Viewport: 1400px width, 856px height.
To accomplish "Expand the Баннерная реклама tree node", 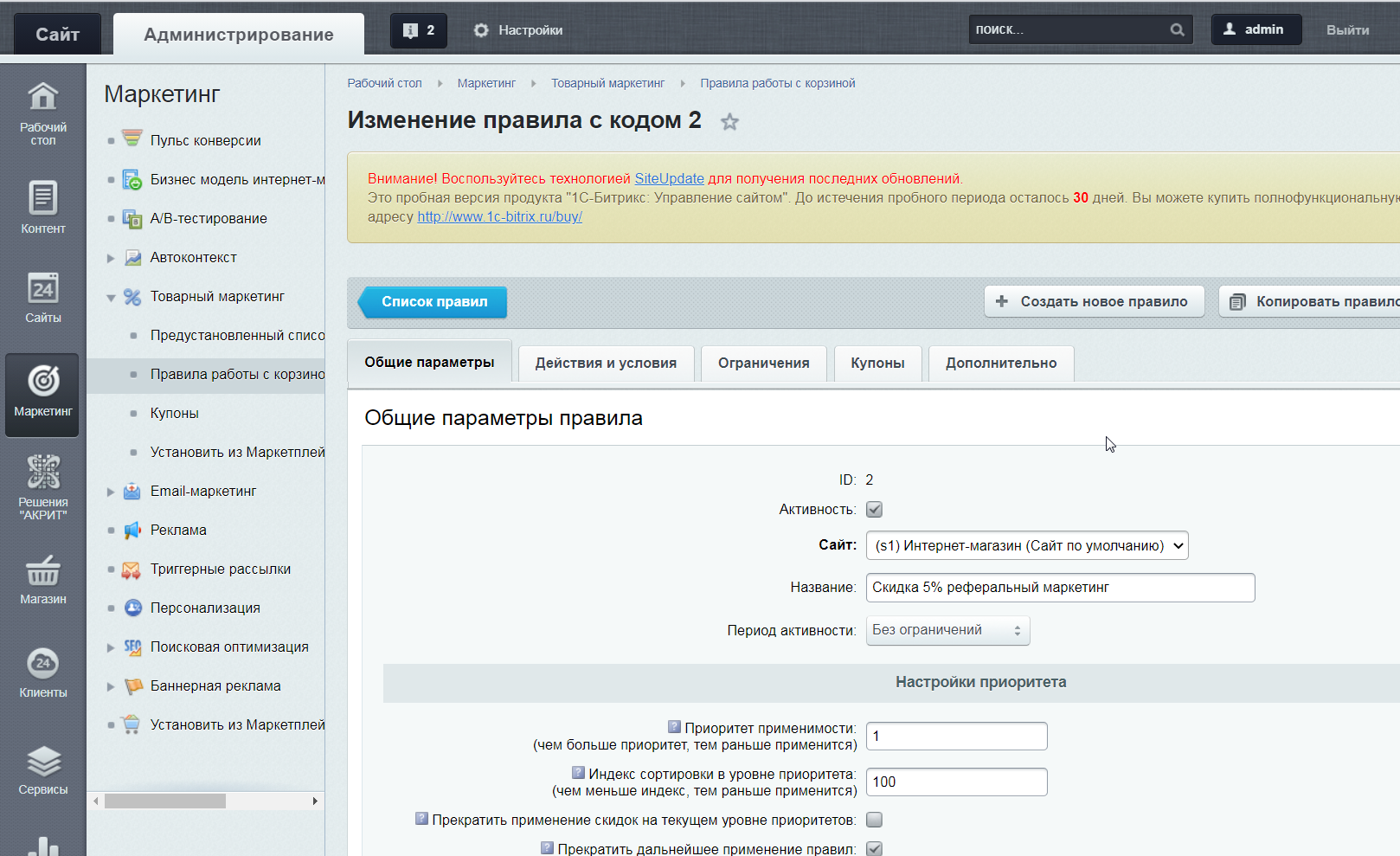I will (x=111, y=686).
